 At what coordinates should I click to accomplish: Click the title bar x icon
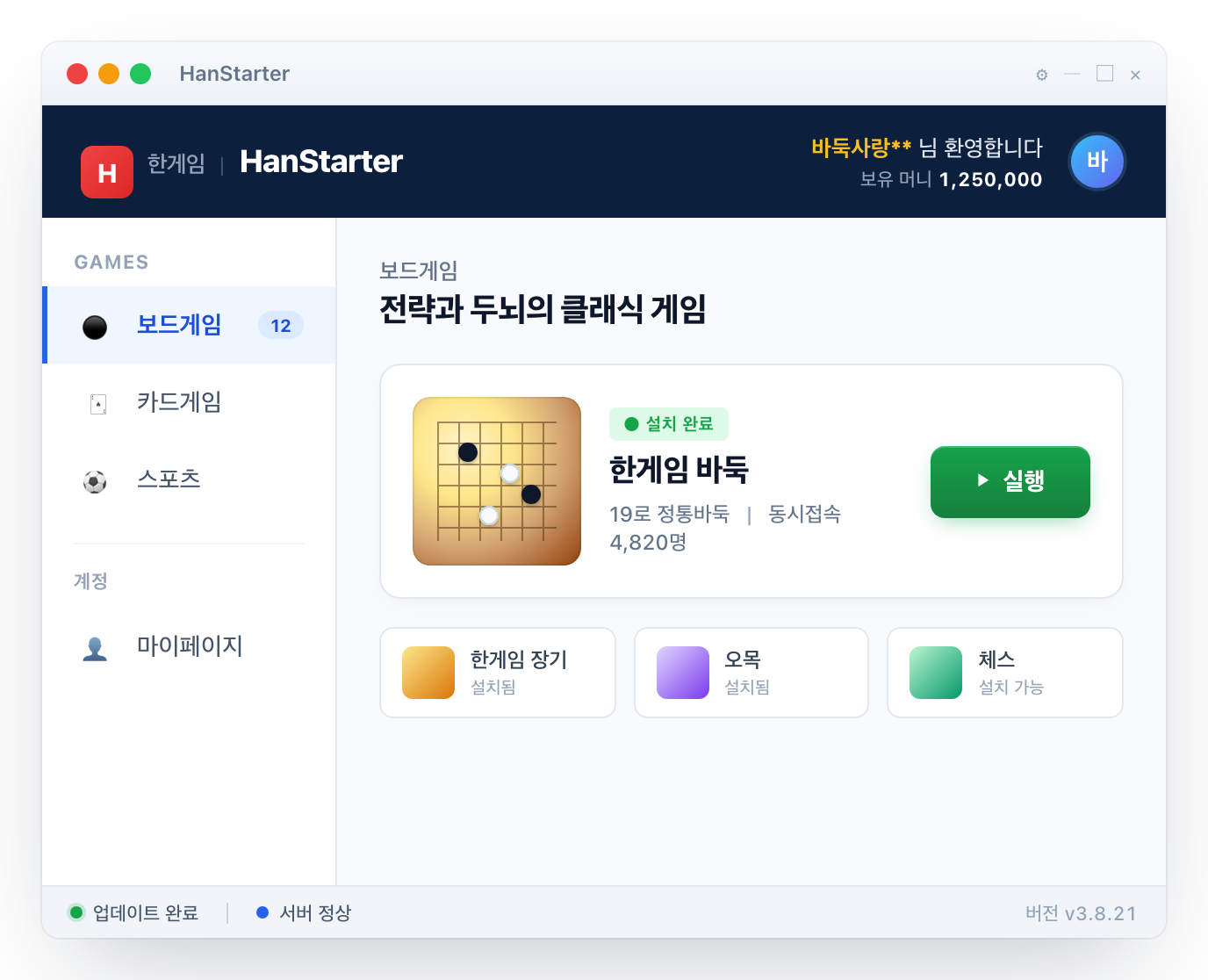coord(1135,75)
